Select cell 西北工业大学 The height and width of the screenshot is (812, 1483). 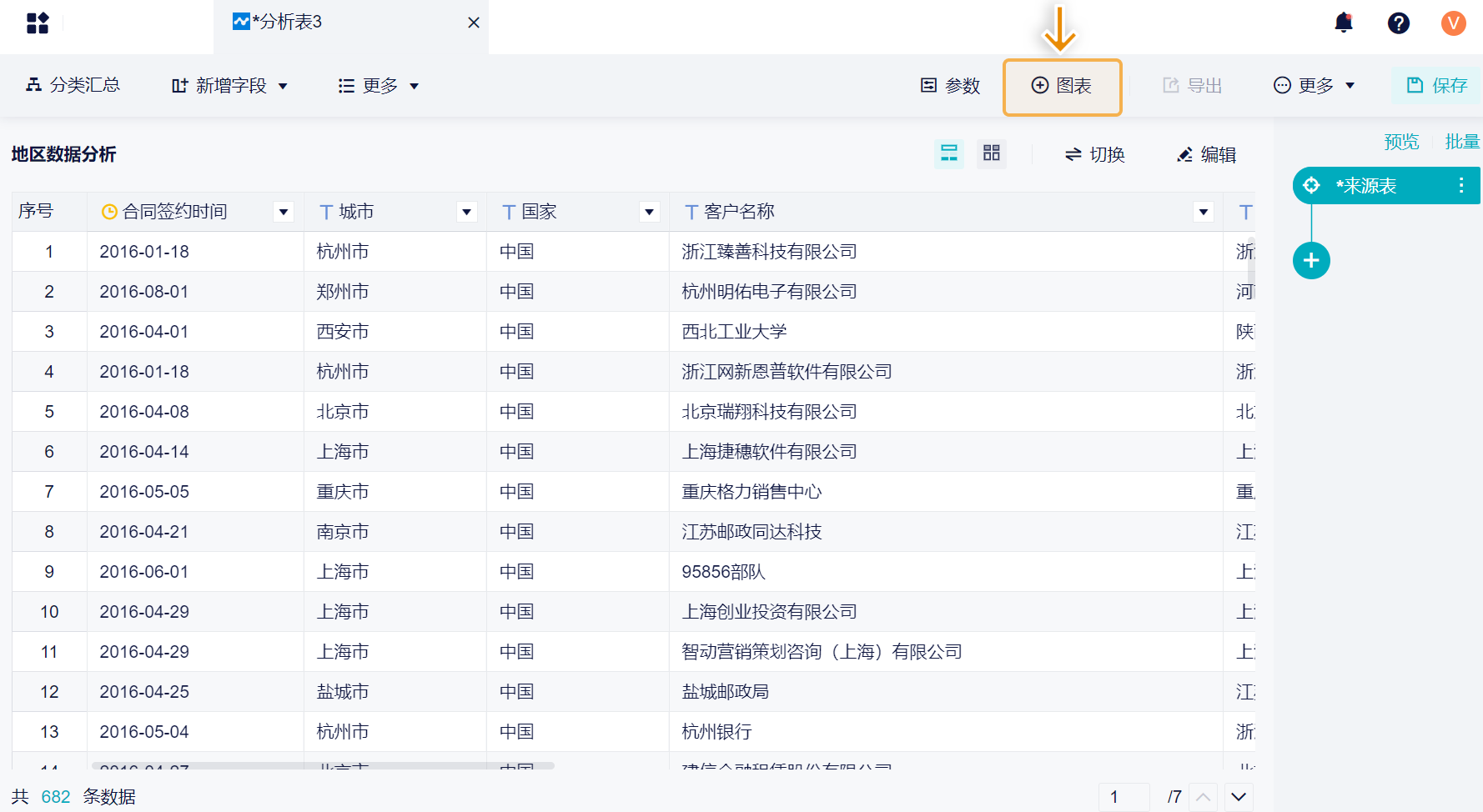(x=946, y=332)
